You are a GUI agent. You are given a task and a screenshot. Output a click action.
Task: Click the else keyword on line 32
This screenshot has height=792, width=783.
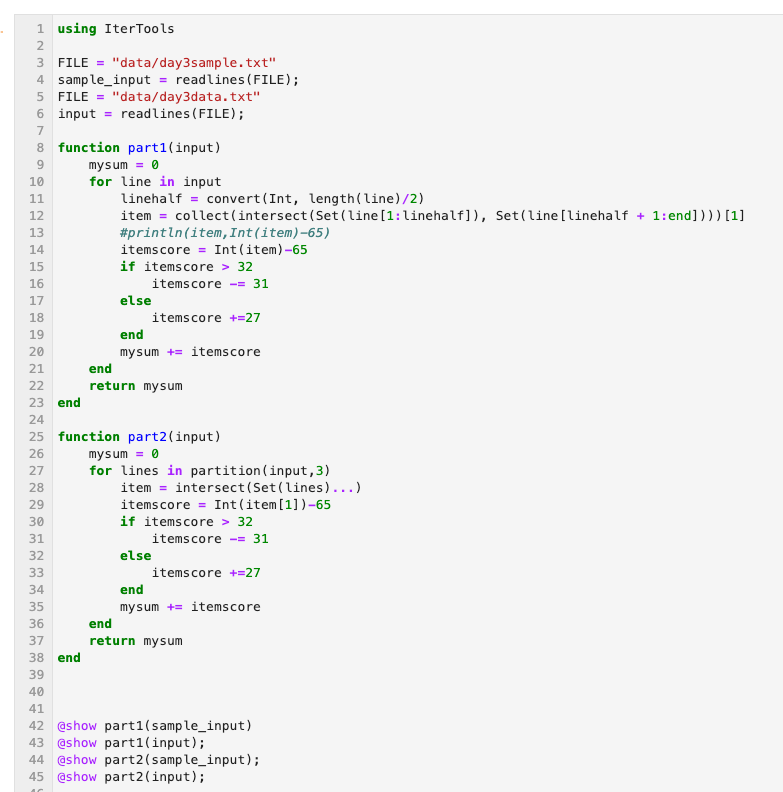coord(136,556)
